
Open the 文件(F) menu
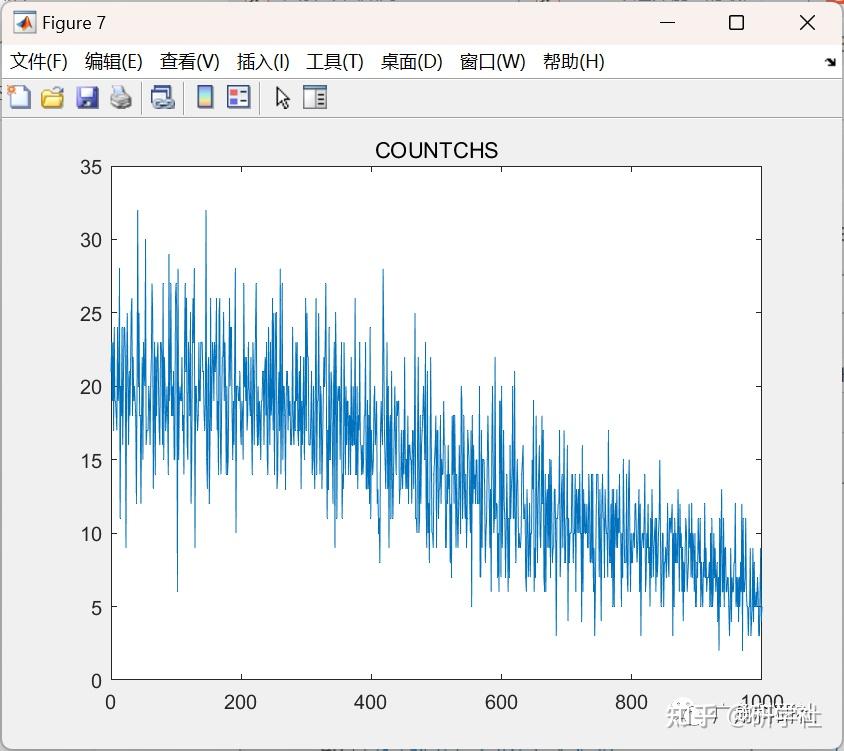coord(39,61)
